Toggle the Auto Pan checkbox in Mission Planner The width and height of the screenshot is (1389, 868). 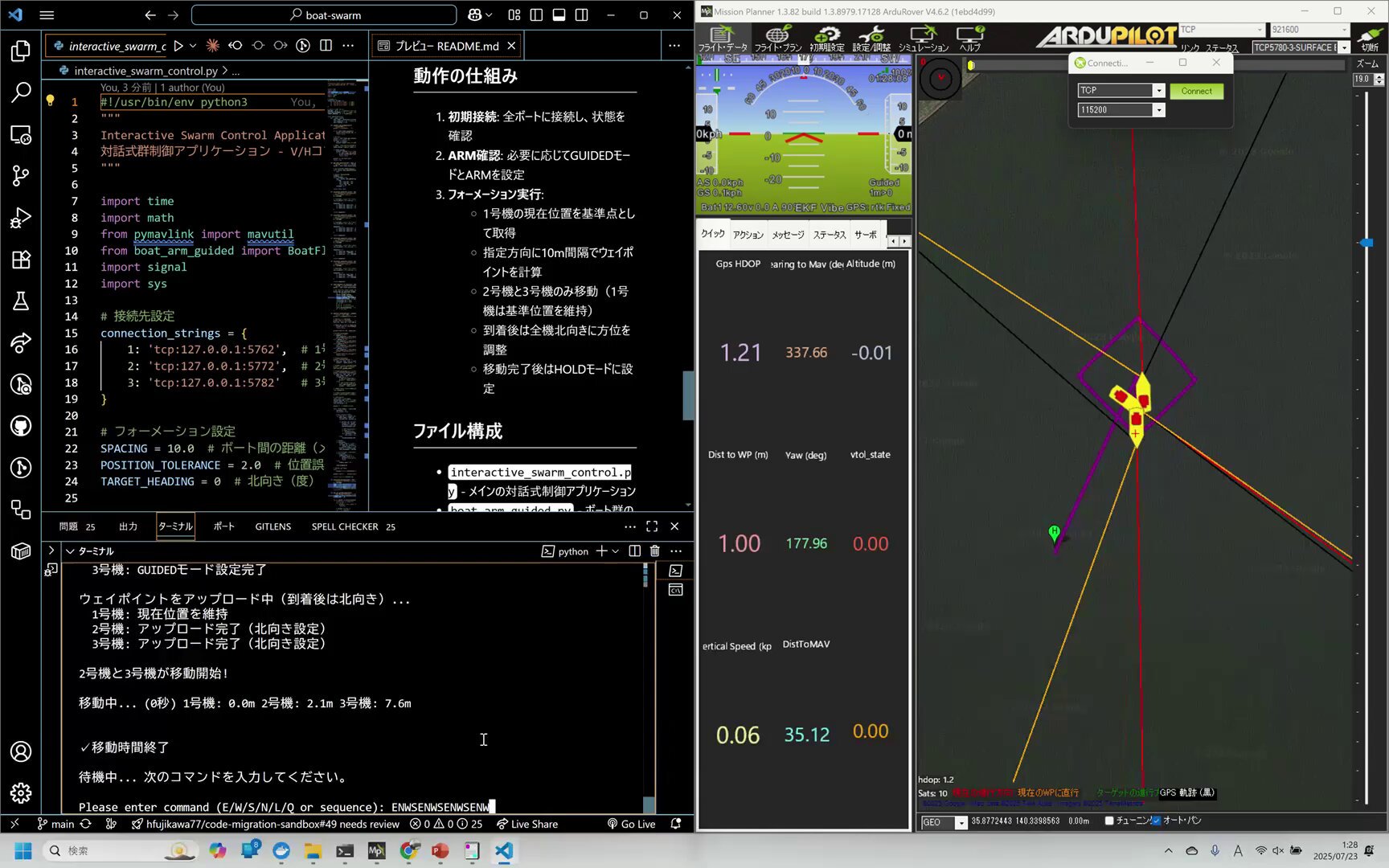pyautogui.click(x=1156, y=821)
